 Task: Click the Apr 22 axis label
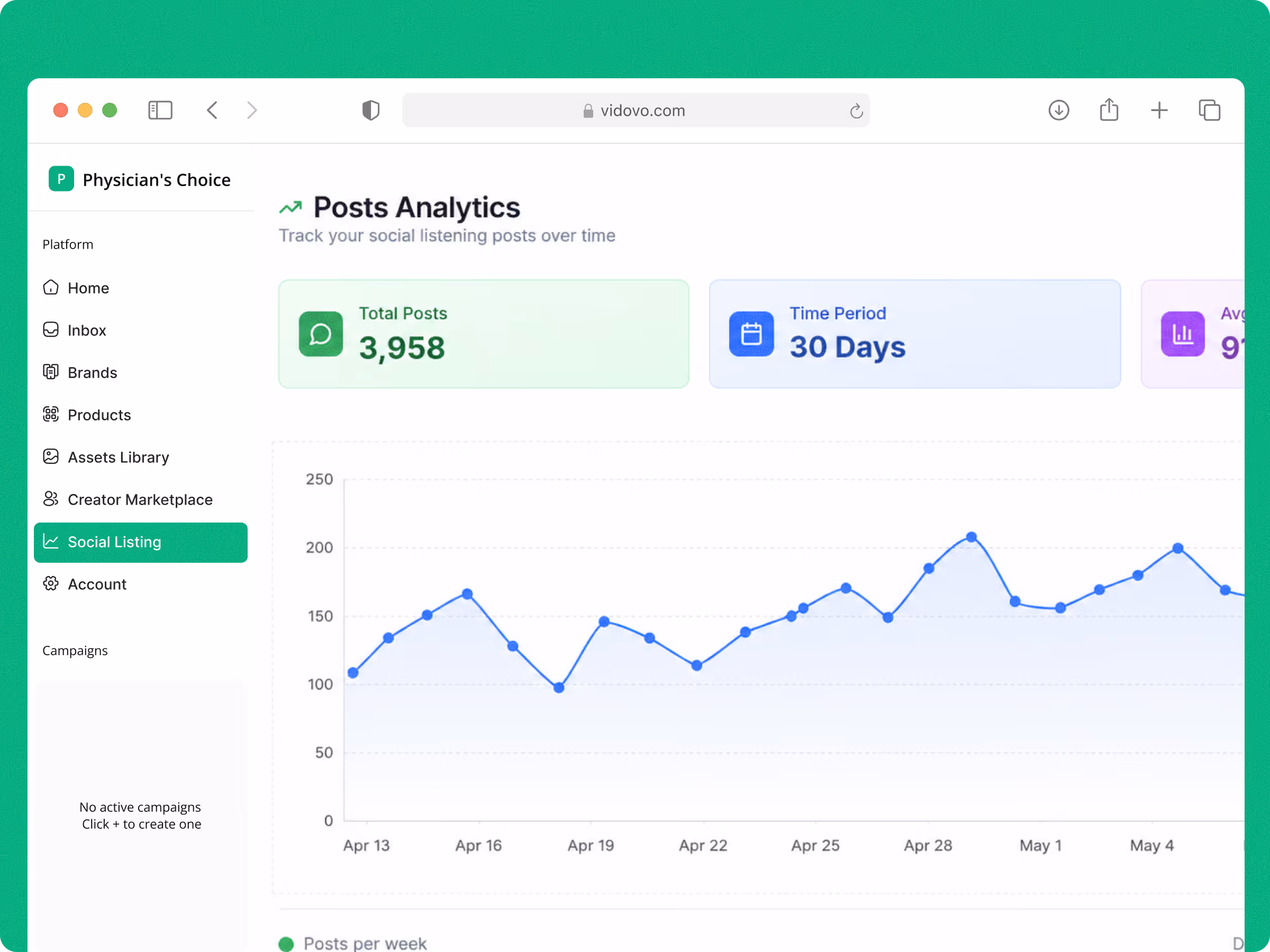(703, 845)
